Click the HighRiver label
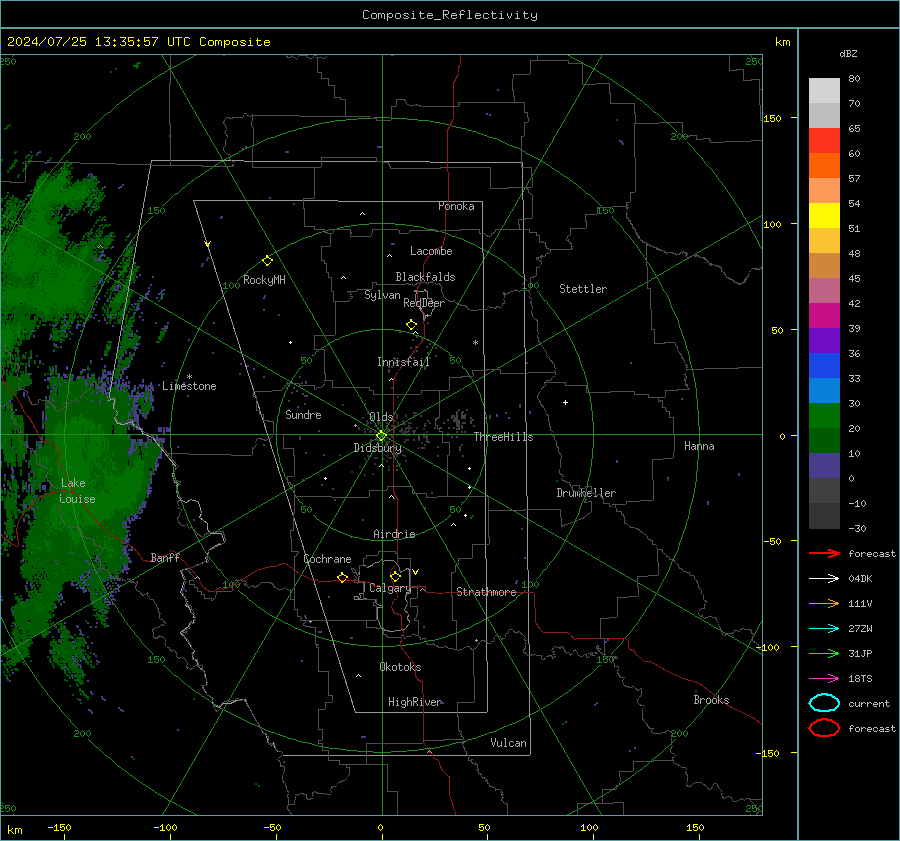This screenshot has height=841, width=900. 415,702
